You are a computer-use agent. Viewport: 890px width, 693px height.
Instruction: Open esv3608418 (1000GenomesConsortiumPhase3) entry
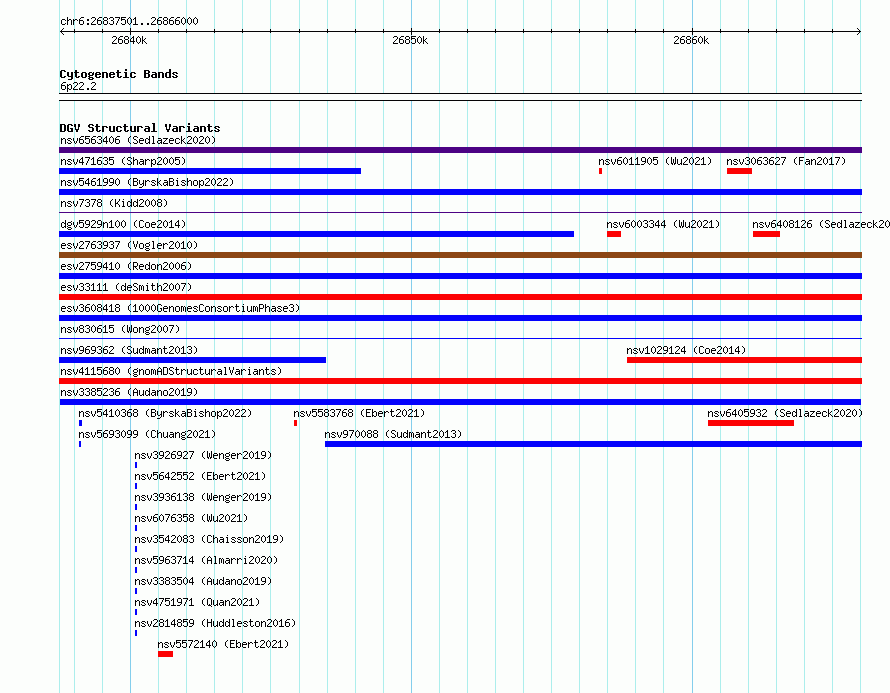(180, 308)
